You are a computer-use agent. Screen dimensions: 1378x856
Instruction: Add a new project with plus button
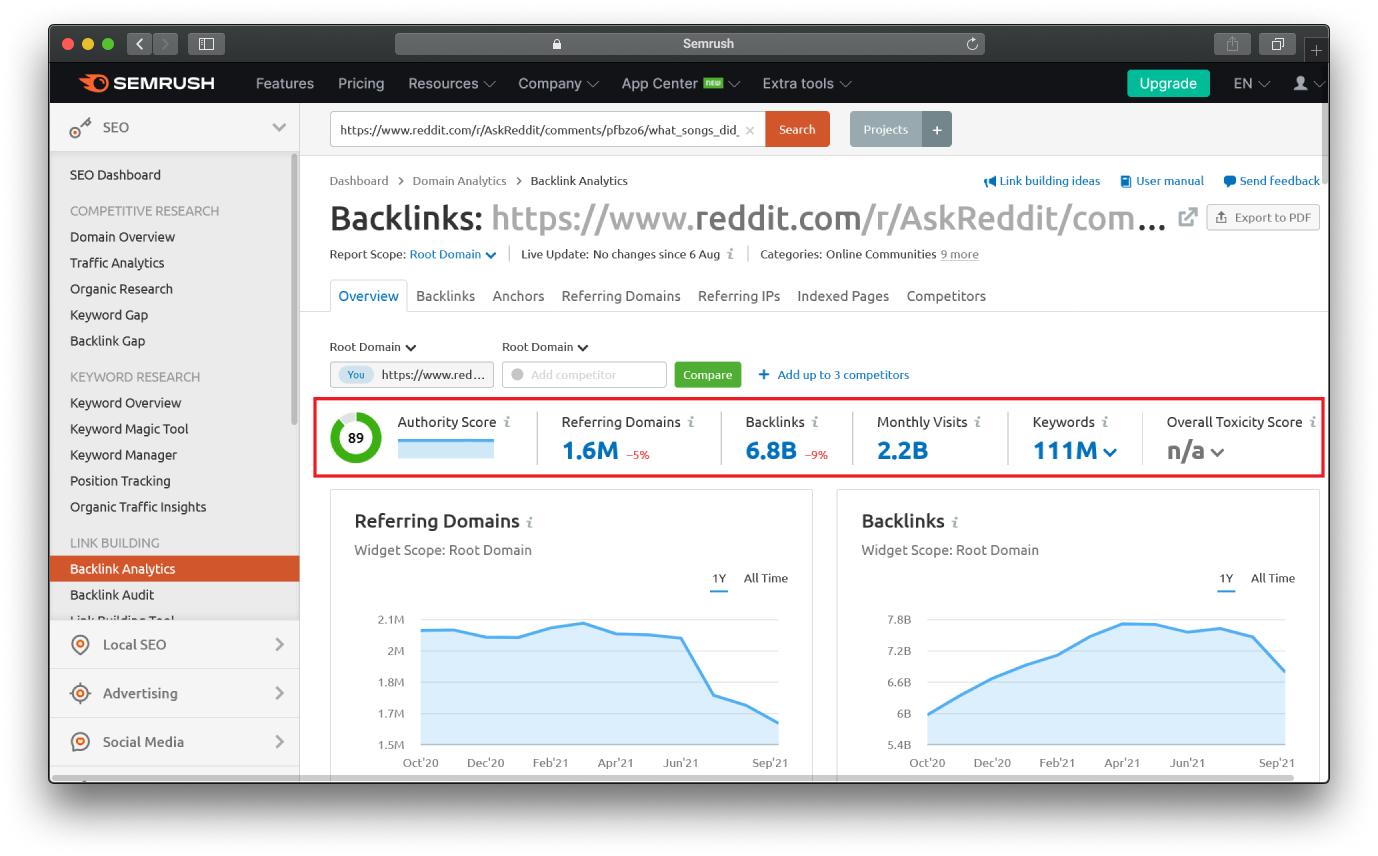[937, 130]
